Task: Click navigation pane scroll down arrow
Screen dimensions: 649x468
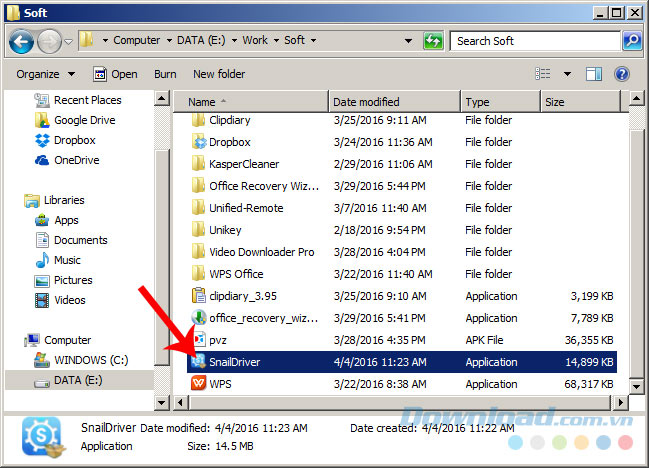Action: [x=161, y=402]
